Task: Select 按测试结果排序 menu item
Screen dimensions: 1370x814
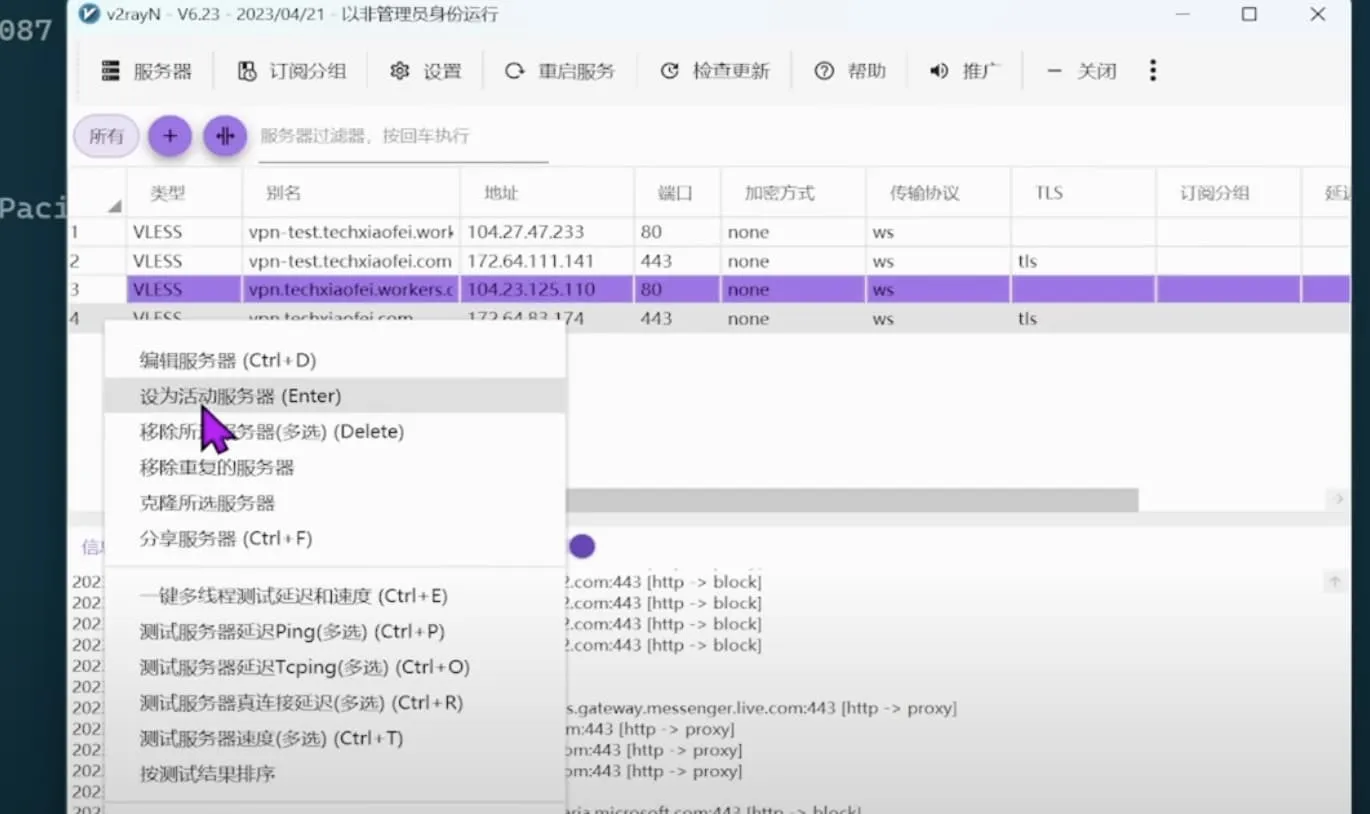Action: point(207,774)
